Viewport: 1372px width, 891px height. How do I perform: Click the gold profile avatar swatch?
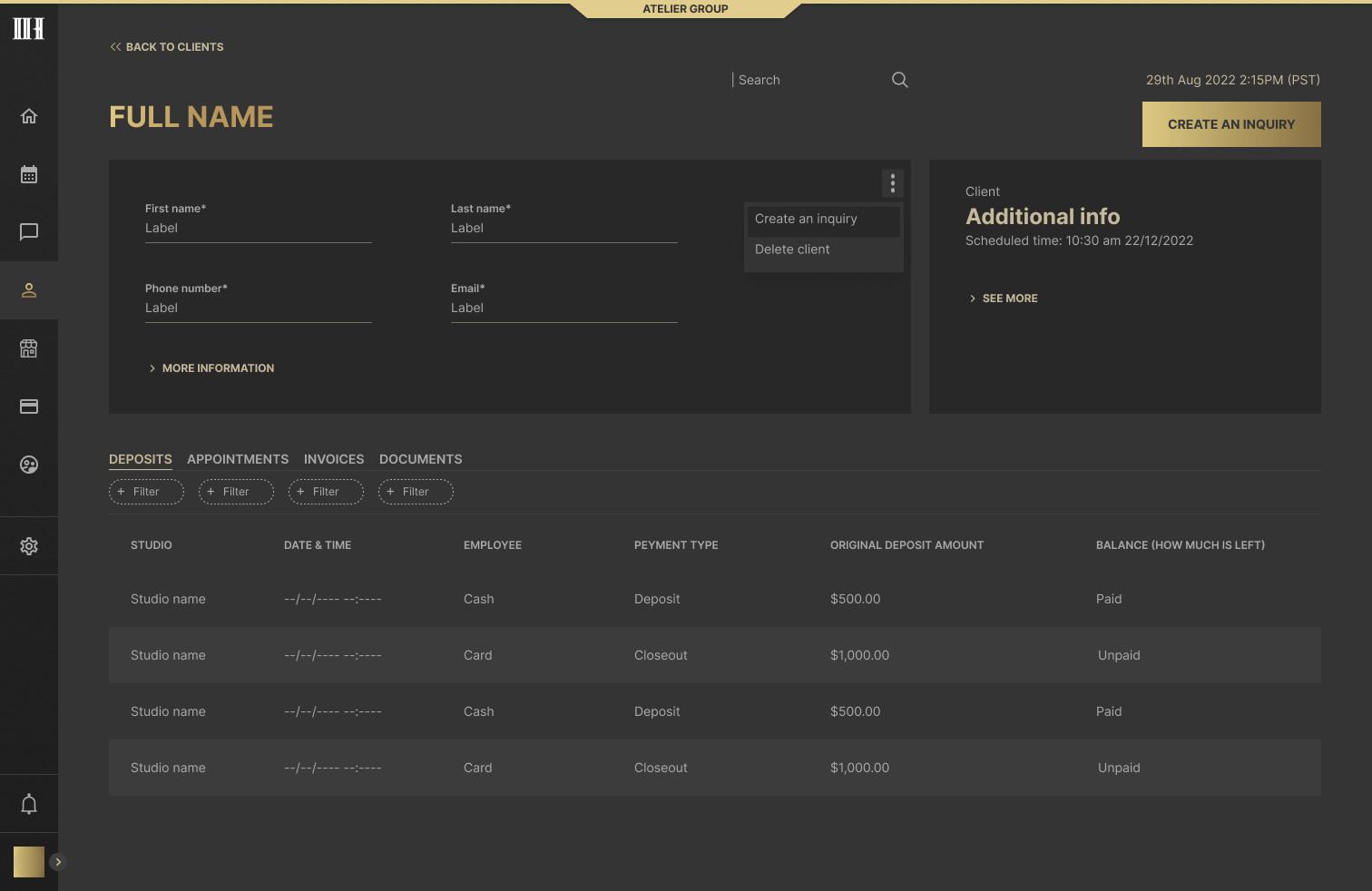coord(29,862)
